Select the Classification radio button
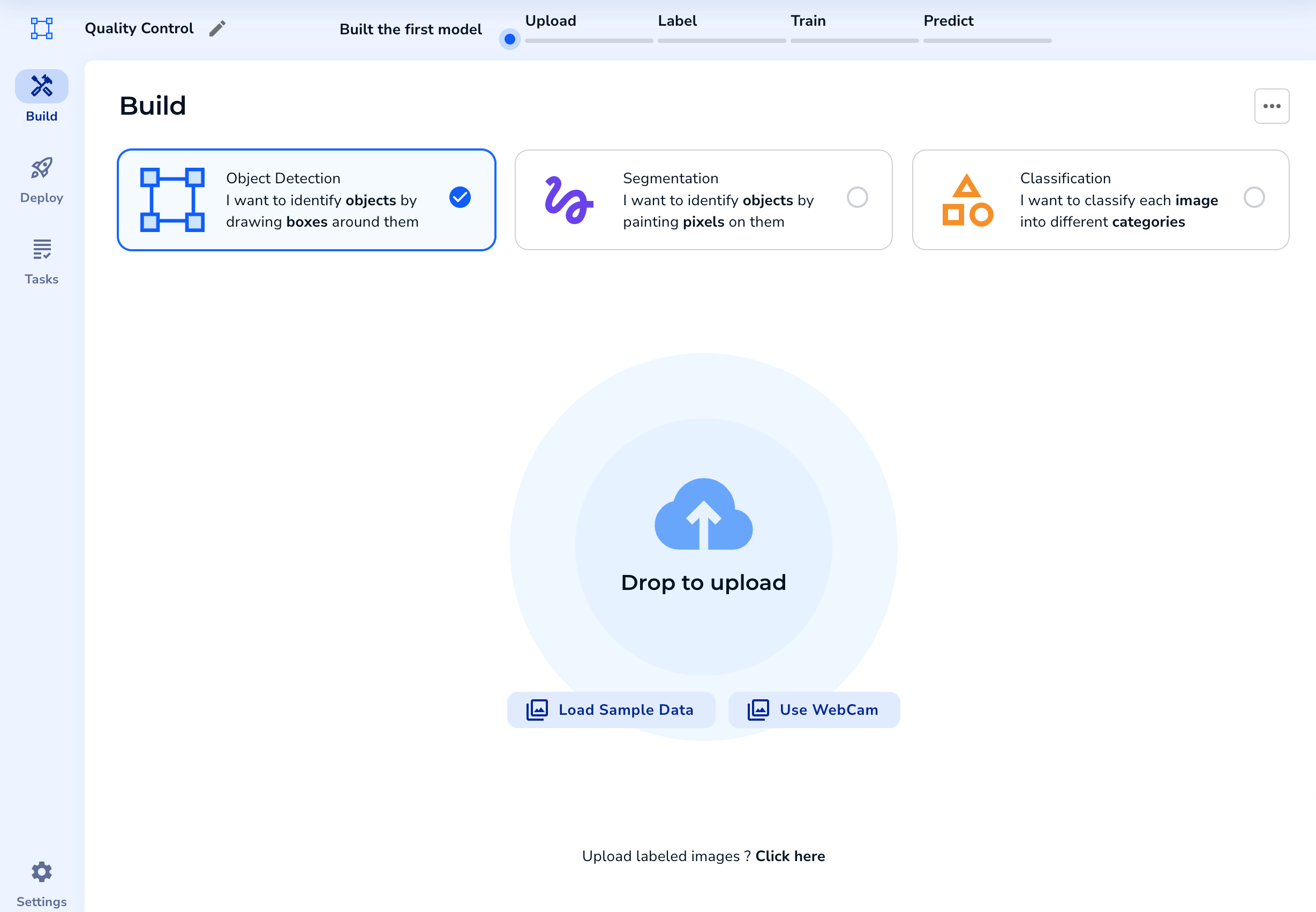This screenshot has width=1316, height=912. 1254,197
